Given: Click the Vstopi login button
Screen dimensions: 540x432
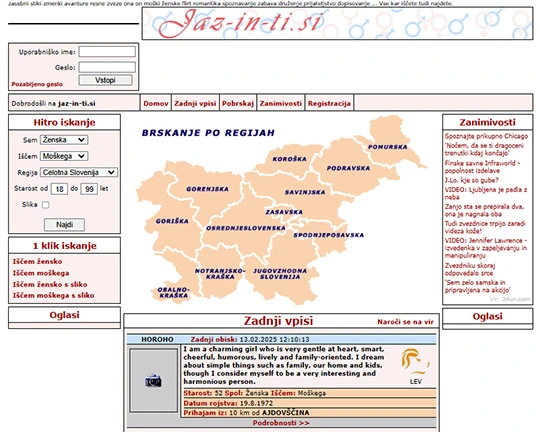Looking at the screenshot, I should pos(105,80).
